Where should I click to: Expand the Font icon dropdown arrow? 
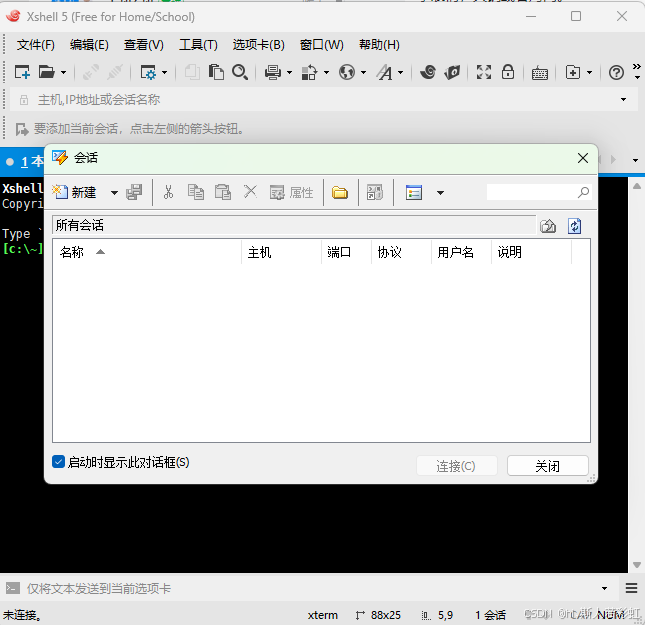click(x=400, y=73)
